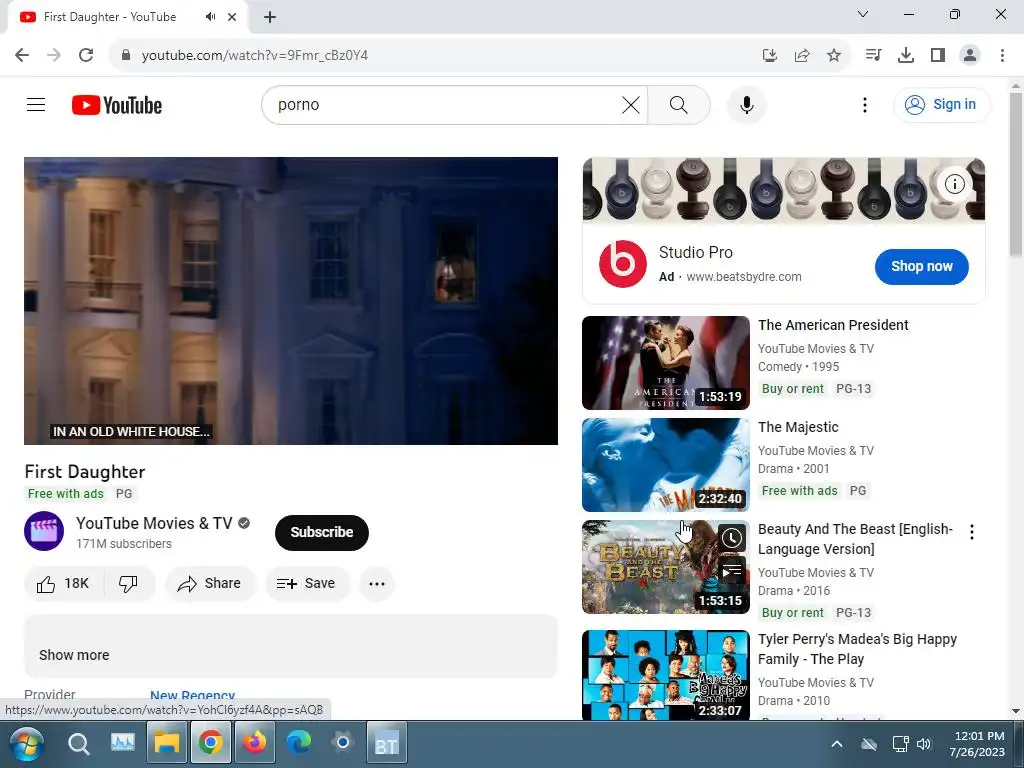Open The American President thumbnail

click(665, 362)
